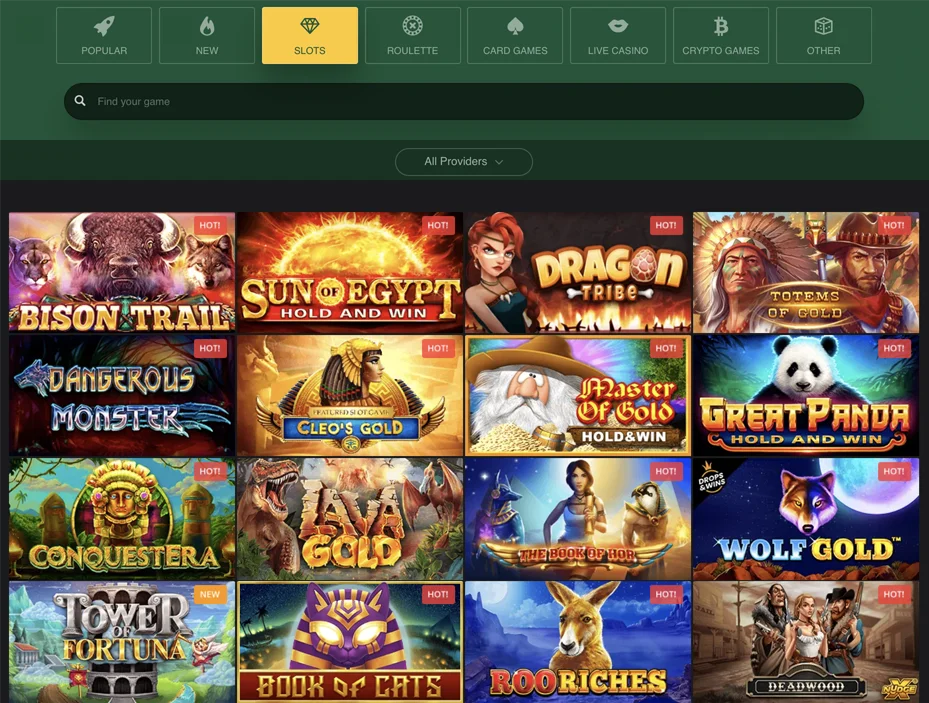This screenshot has height=703, width=929.
Task: Click the HOT! badge on Bison Trail
Action: point(210,225)
